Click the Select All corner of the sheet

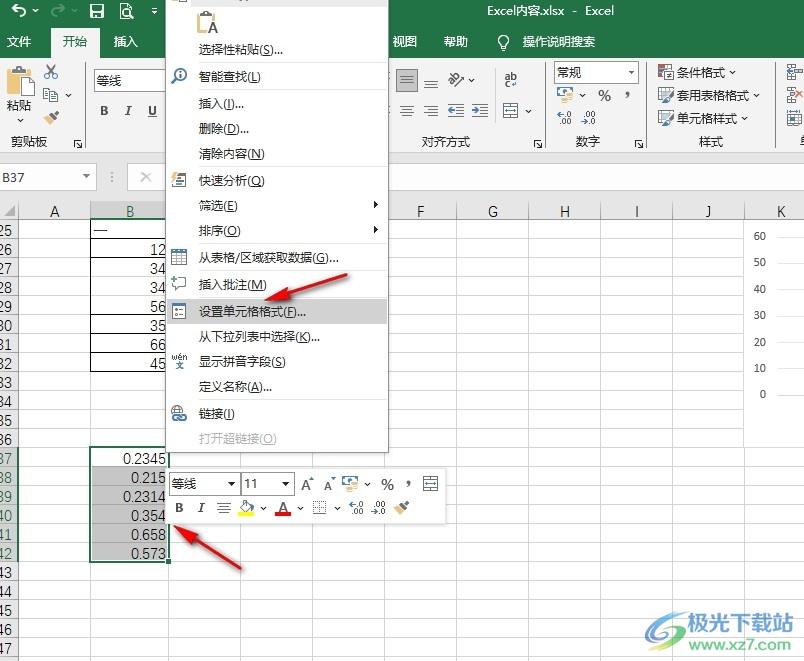click(9, 211)
